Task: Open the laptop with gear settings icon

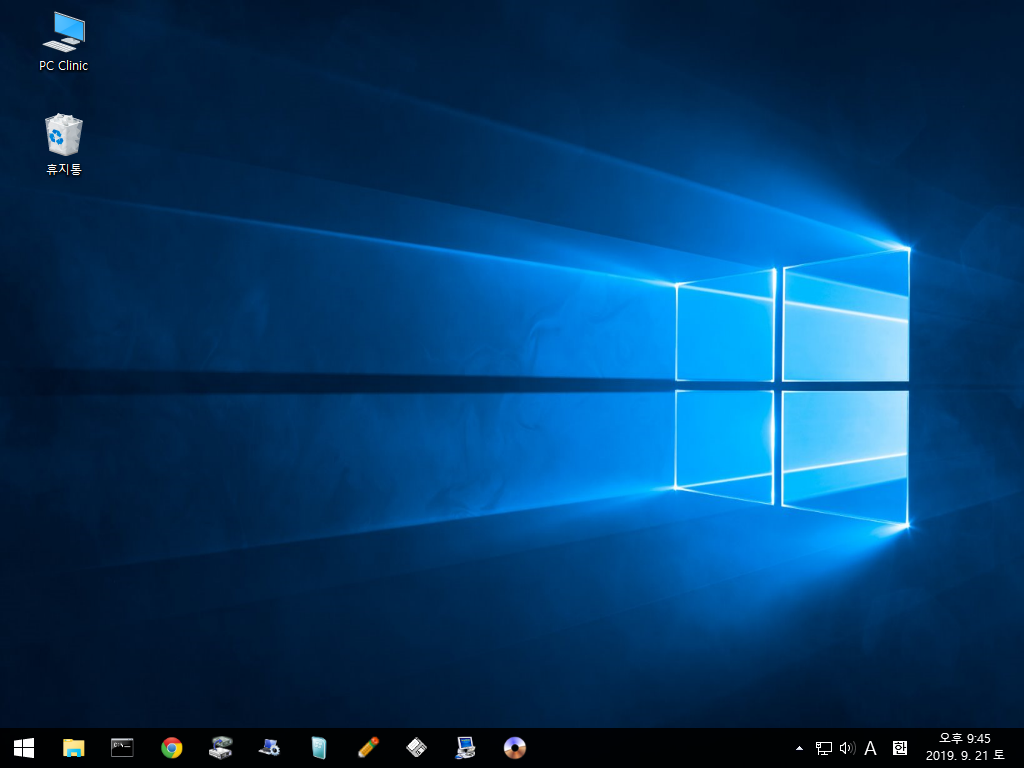Action: click(x=270, y=748)
